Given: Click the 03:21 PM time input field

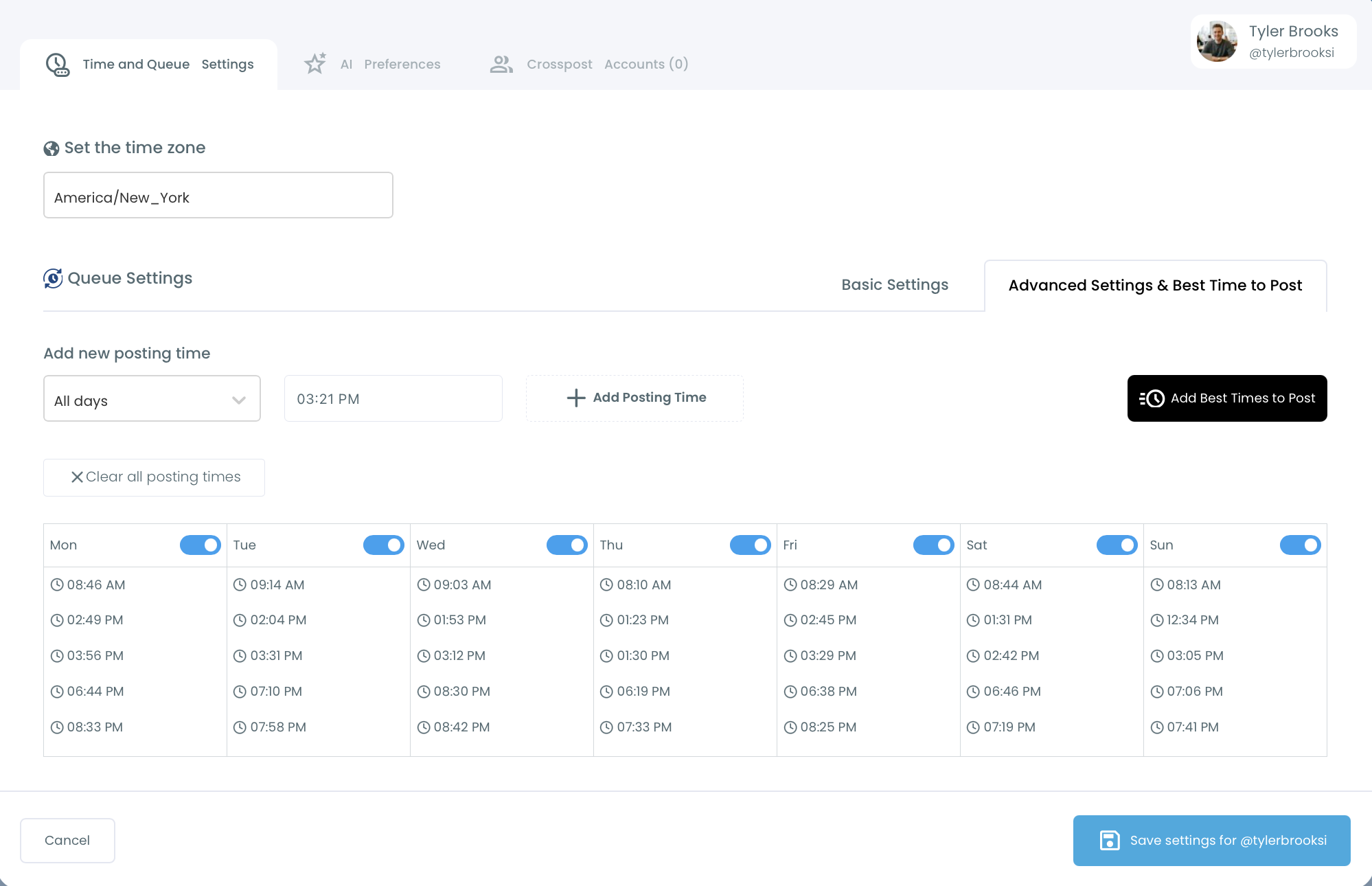Looking at the screenshot, I should tap(393, 398).
